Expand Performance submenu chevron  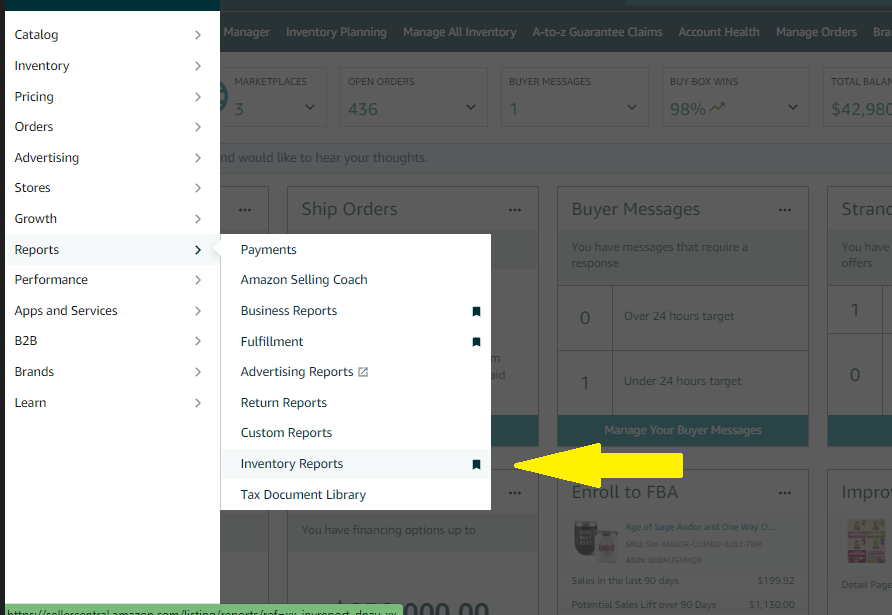[197, 280]
